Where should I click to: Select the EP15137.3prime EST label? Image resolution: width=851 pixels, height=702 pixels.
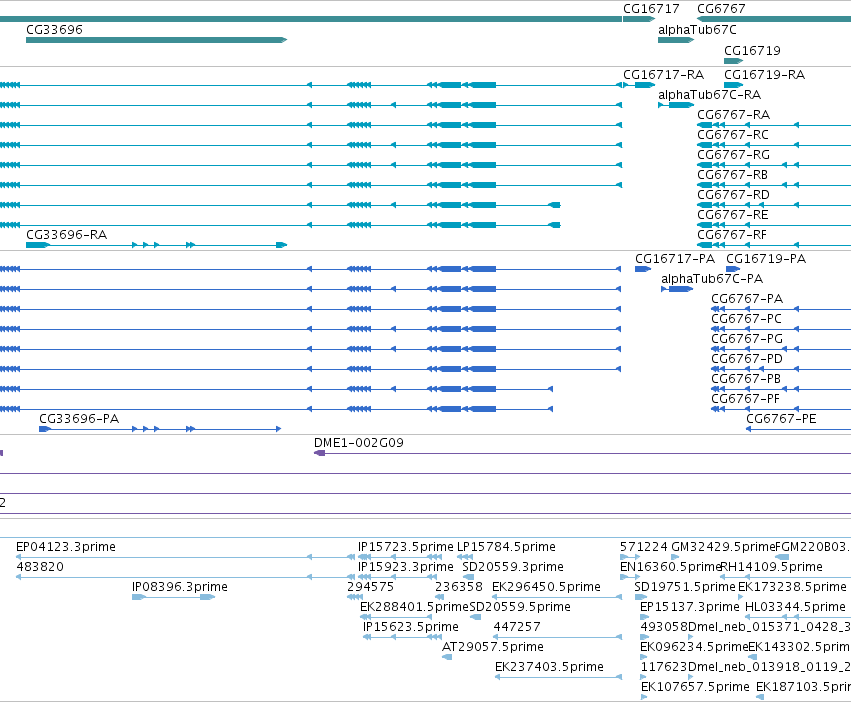click(x=690, y=607)
